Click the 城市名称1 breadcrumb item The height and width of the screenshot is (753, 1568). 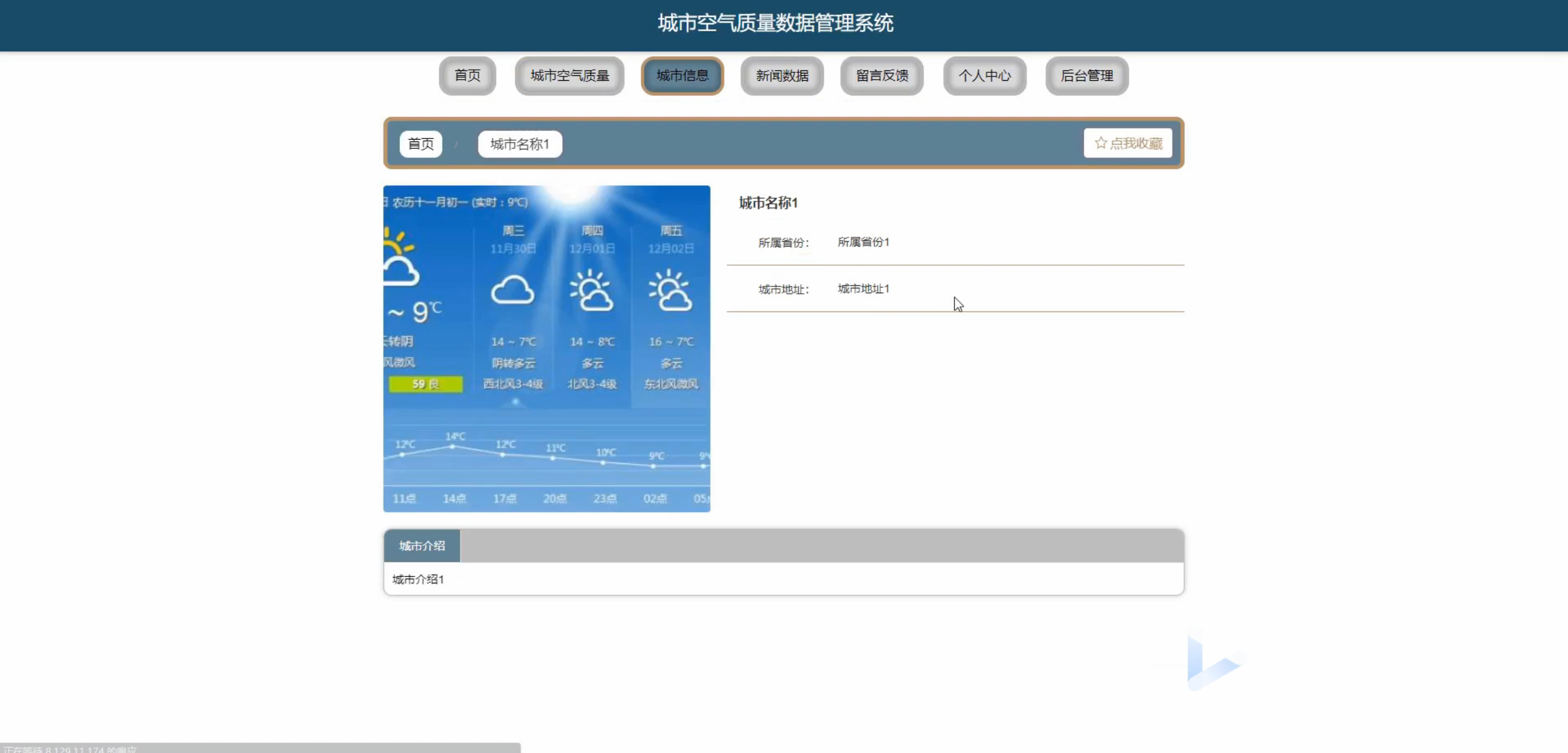(x=520, y=144)
